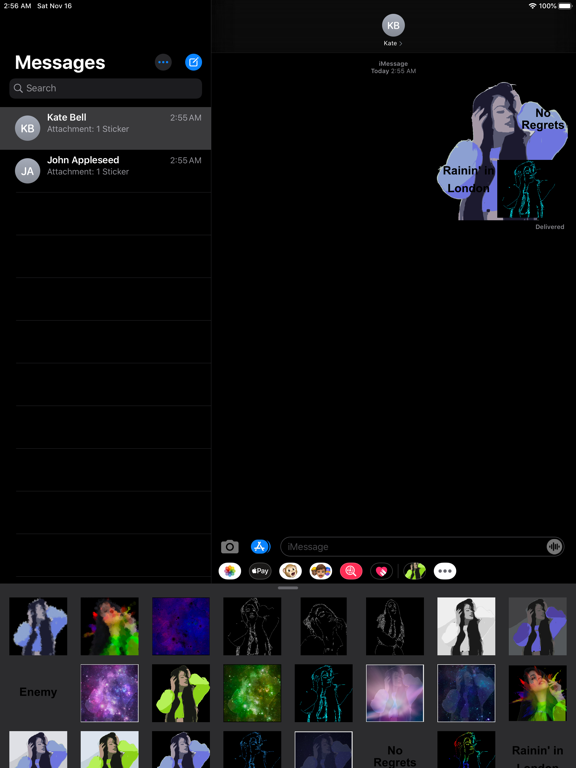Select cyan outline sticker in second row
576x768 pixels.
324,693
